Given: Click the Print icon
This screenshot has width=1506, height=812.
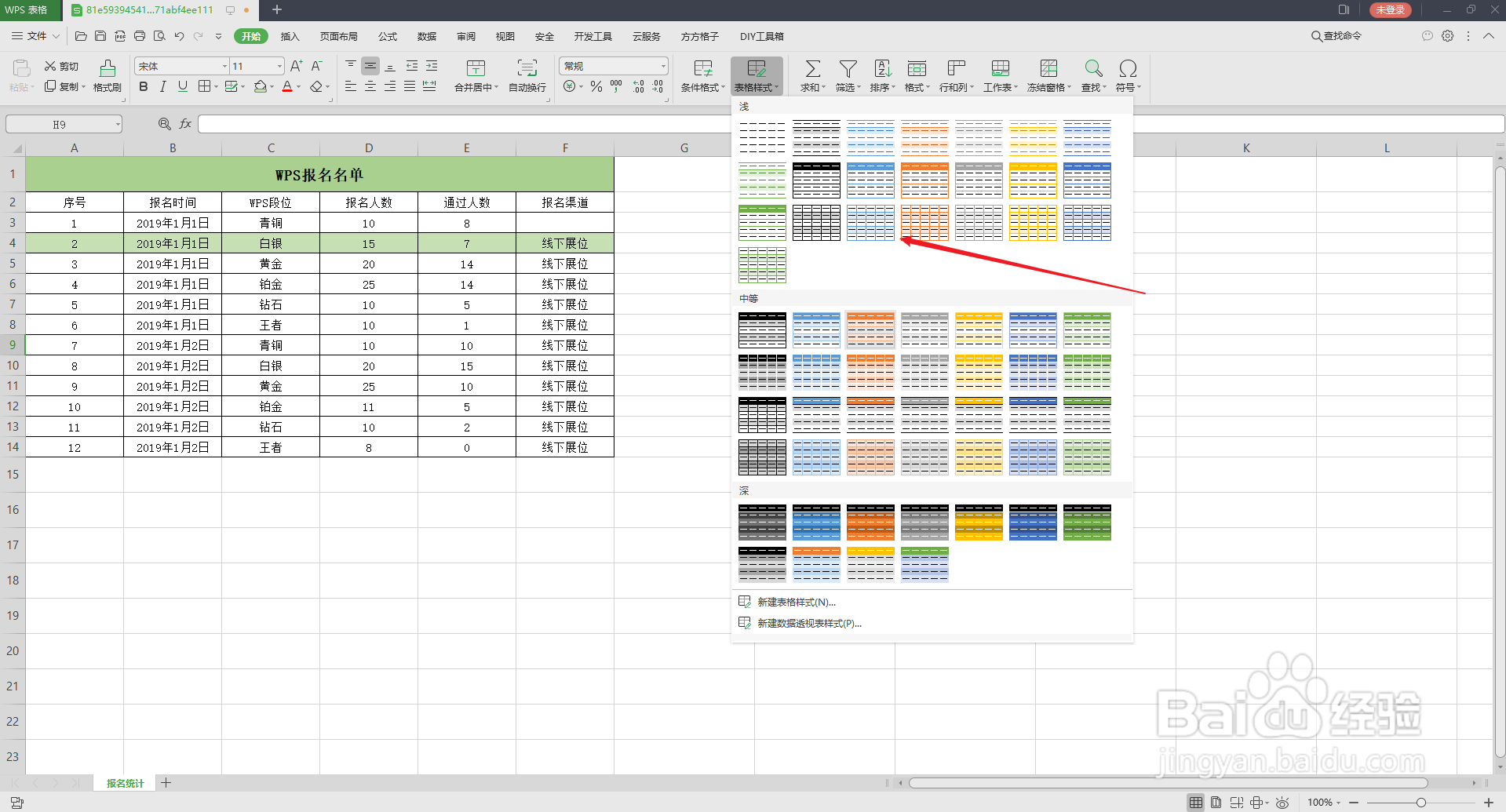Looking at the screenshot, I should tap(140, 36).
